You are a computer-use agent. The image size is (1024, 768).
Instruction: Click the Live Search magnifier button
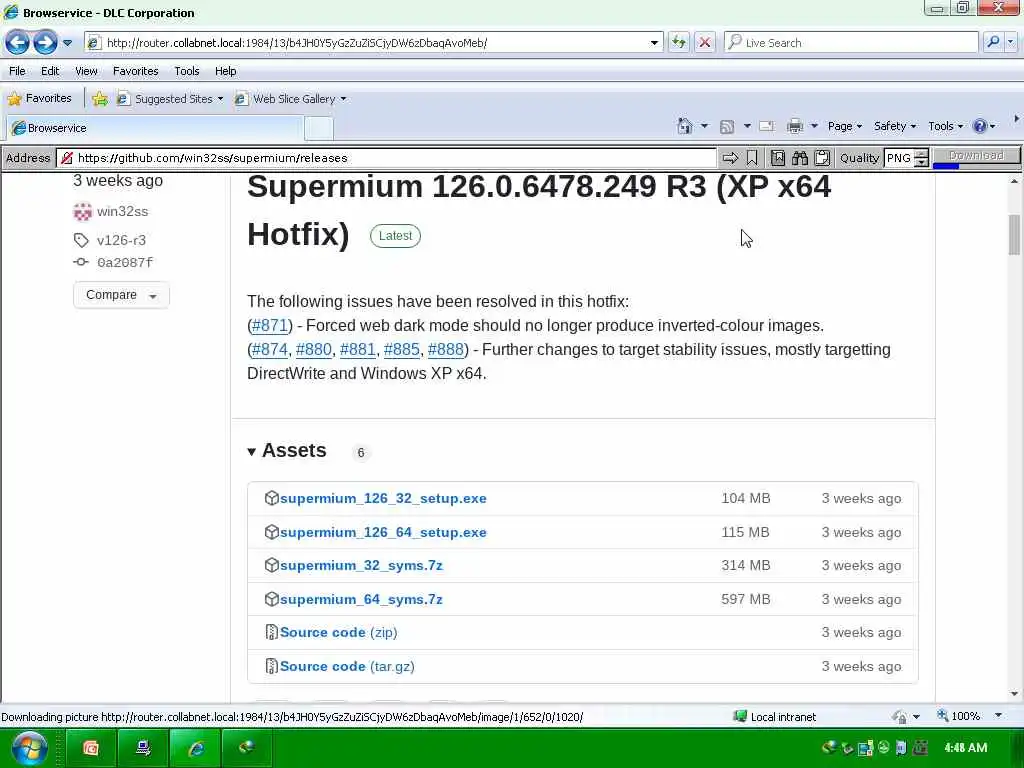993,43
